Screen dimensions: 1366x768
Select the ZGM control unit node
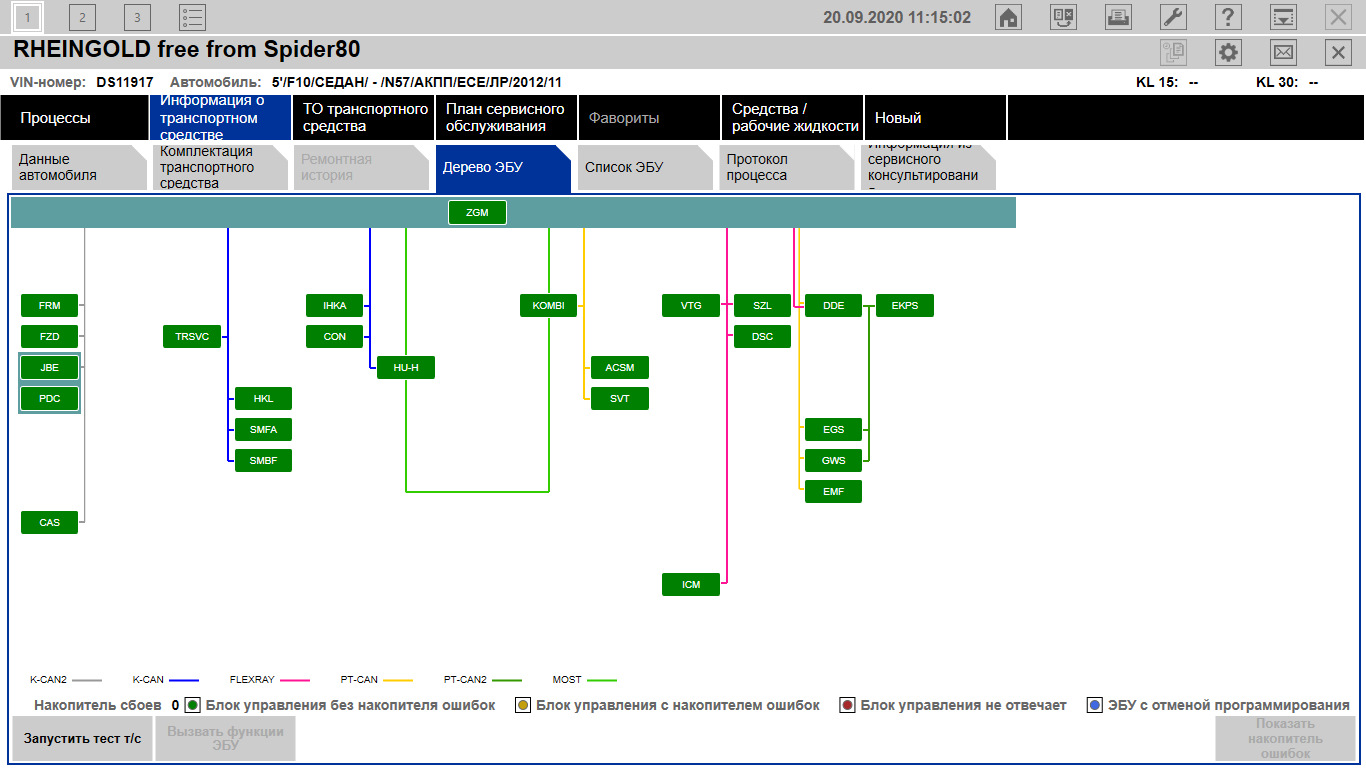477,212
